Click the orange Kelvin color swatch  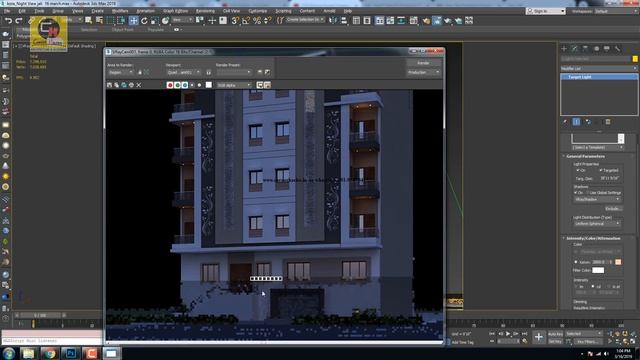click(618, 262)
